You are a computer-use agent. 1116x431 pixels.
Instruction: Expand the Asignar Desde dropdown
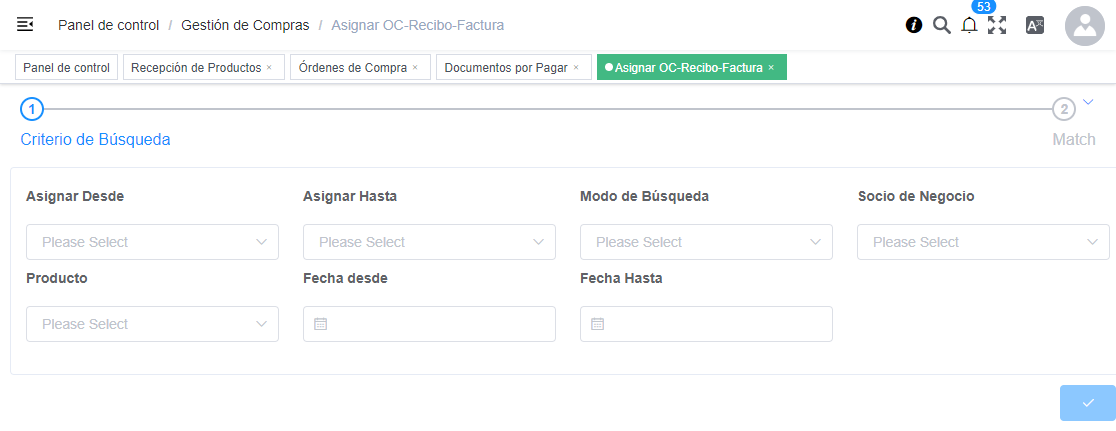(x=152, y=242)
